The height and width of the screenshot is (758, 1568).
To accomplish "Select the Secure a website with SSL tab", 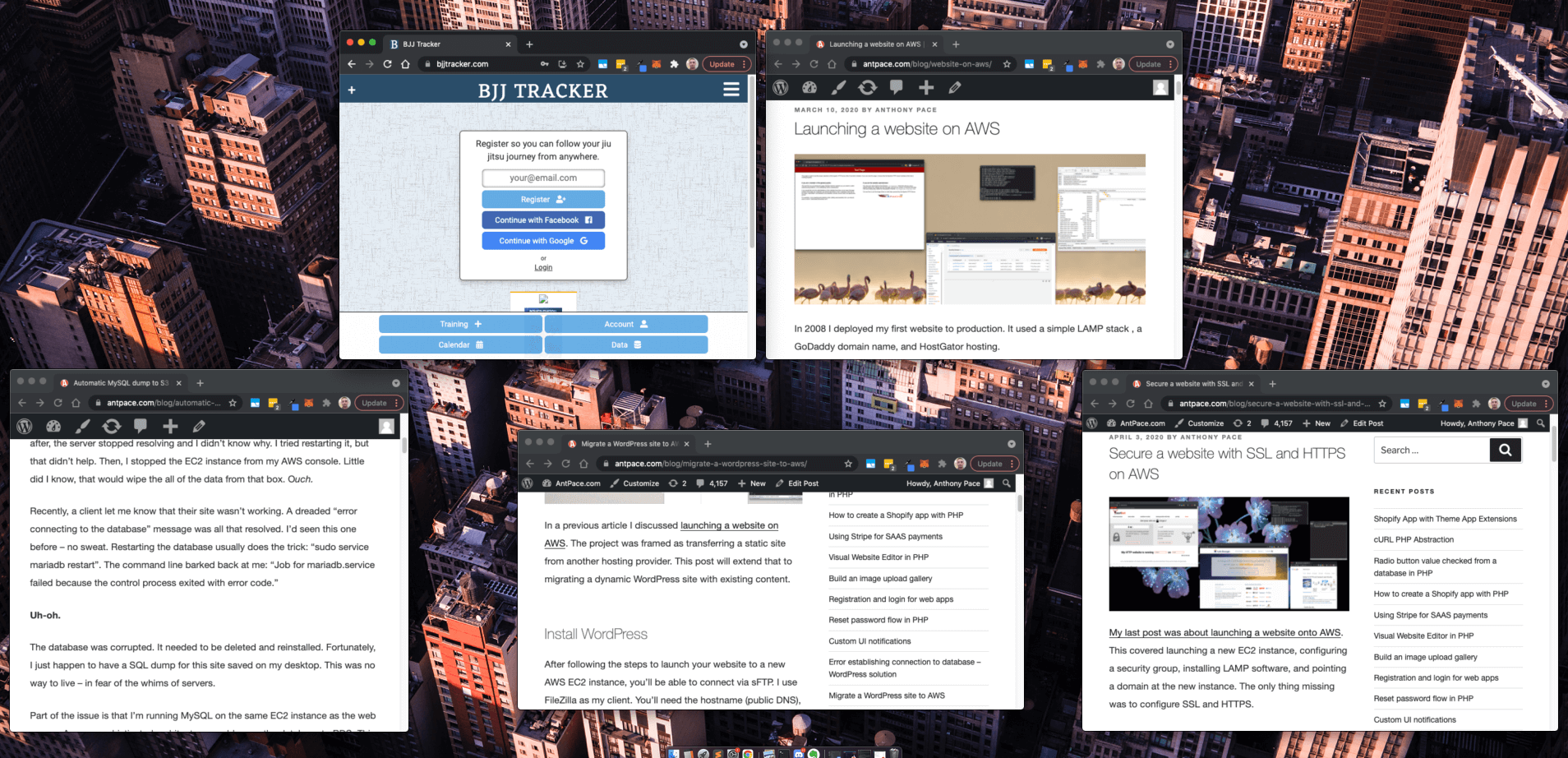I will point(1193,384).
